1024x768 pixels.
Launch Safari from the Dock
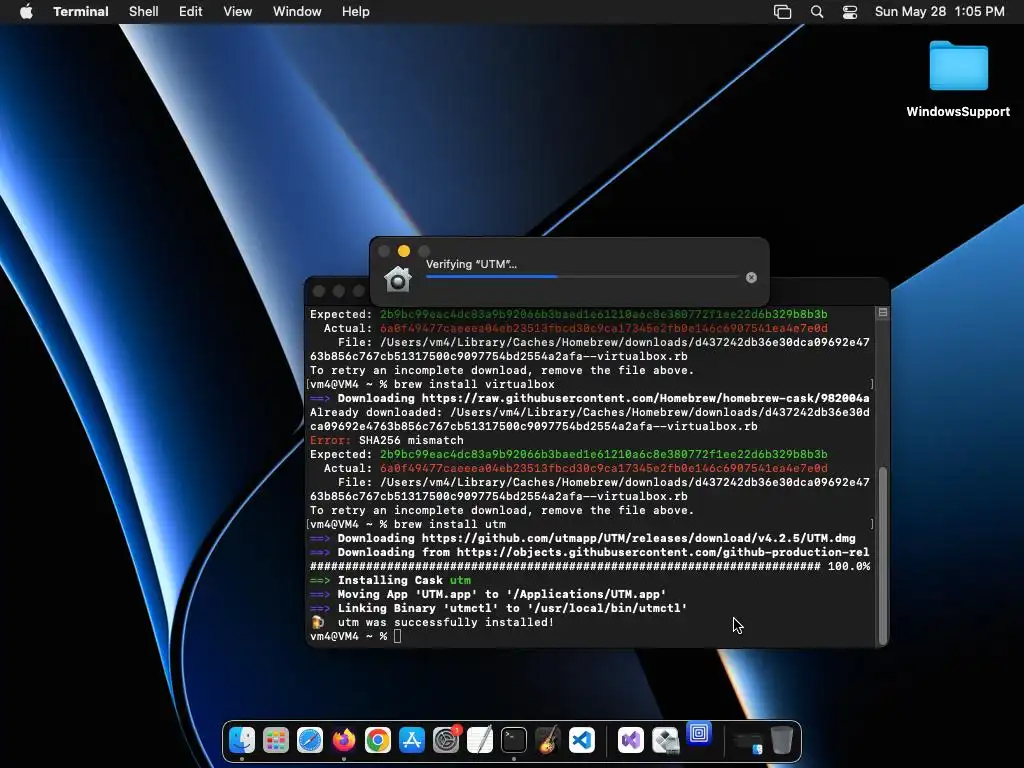click(310, 740)
